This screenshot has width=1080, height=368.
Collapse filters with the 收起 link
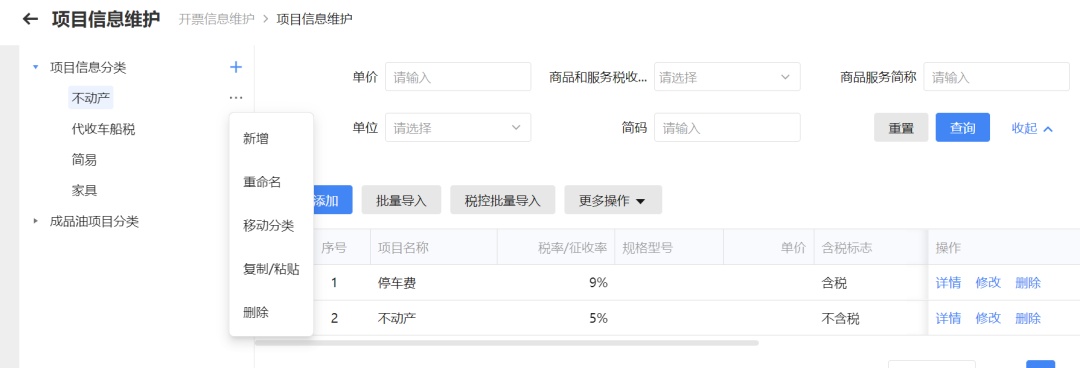(x=1032, y=128)
